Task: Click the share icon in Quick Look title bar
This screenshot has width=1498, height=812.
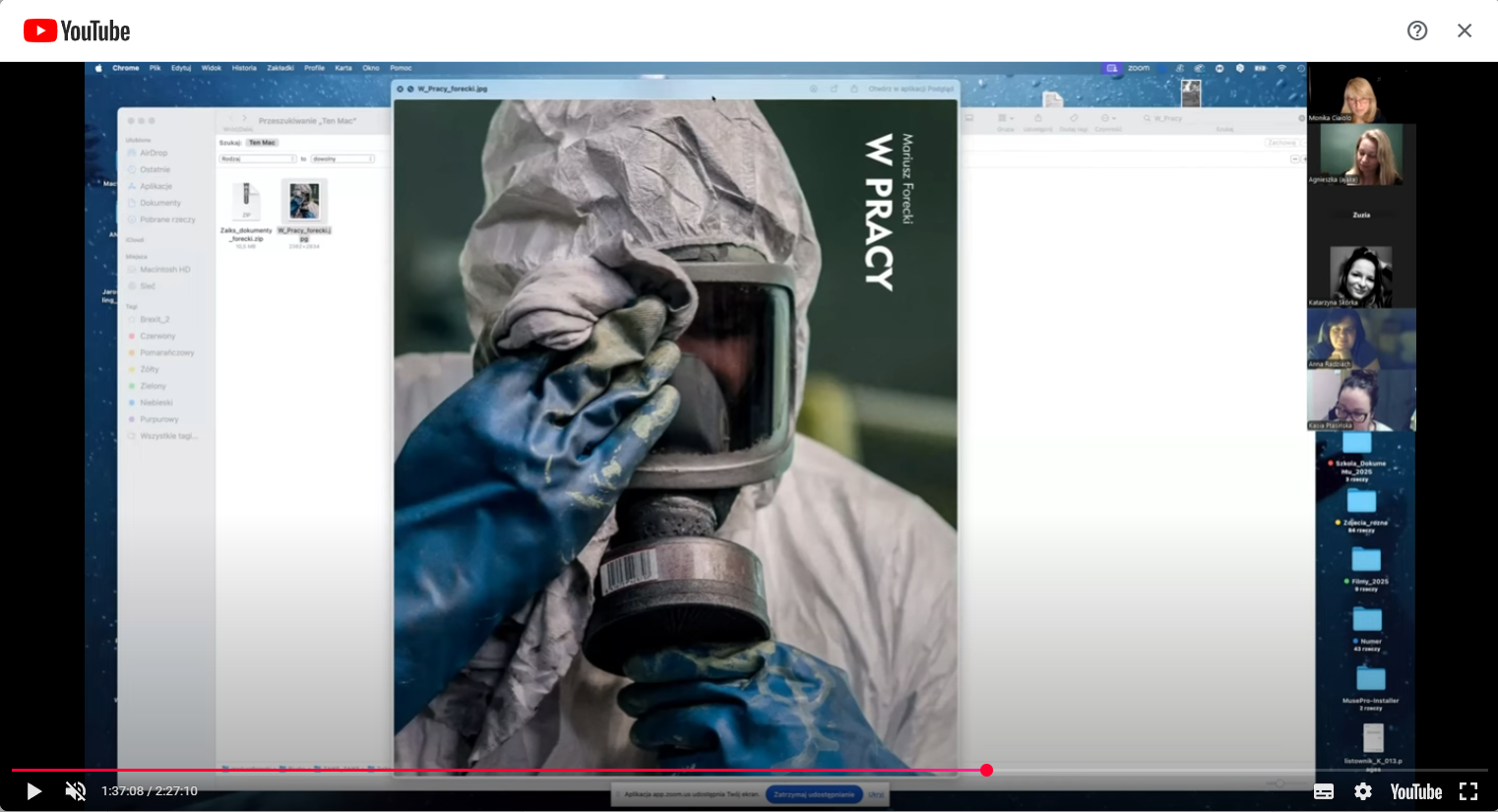Action: (853, 89)
